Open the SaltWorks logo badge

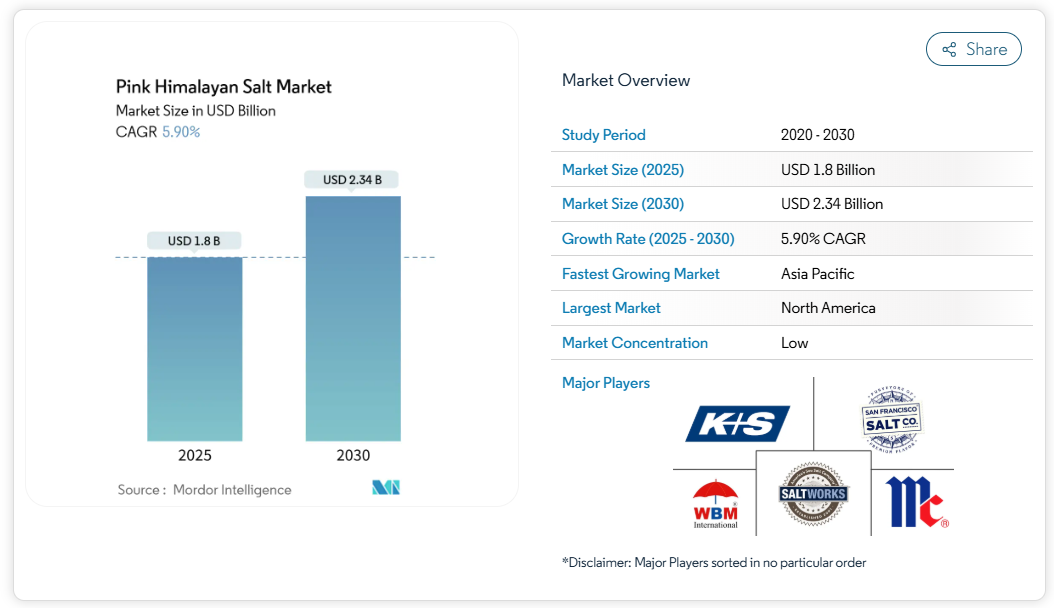point(813,494)
